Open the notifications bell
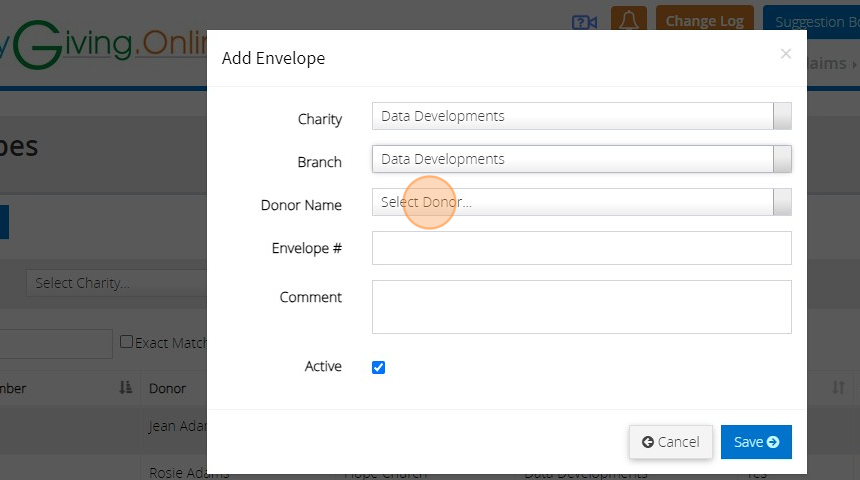860x480 pixels. pos(628,21)
